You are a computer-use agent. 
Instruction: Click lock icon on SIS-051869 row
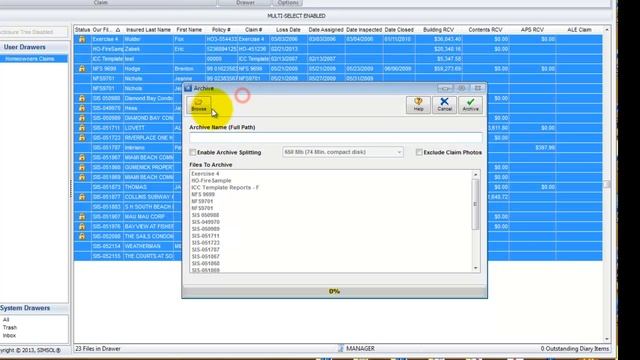pos(82,177)
